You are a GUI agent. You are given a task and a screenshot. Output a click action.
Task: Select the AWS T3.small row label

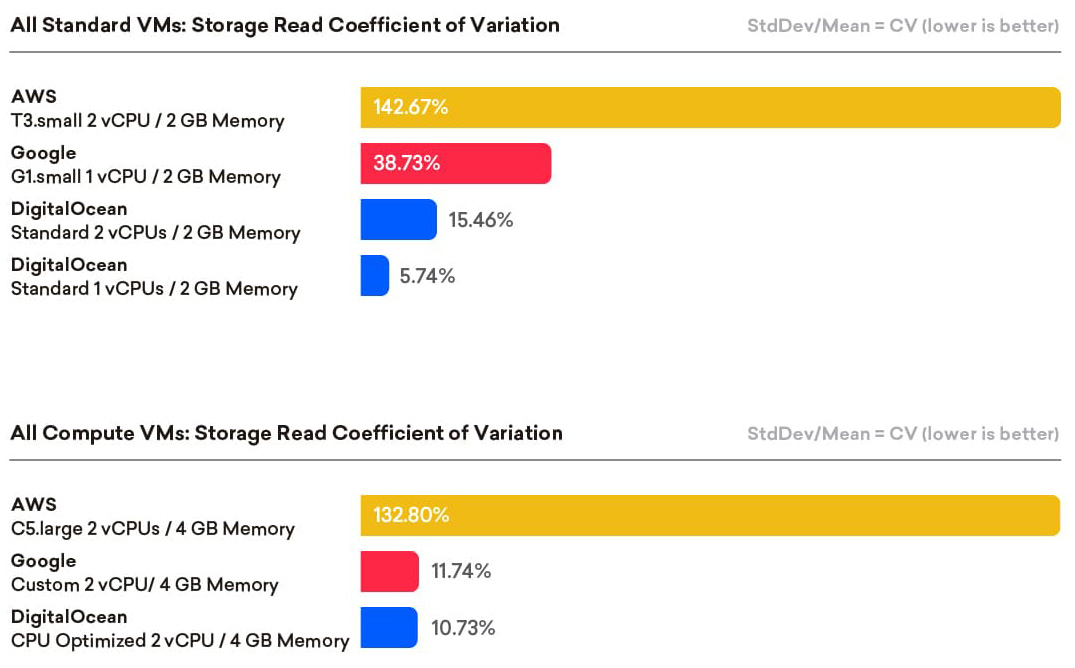point(148,109)
